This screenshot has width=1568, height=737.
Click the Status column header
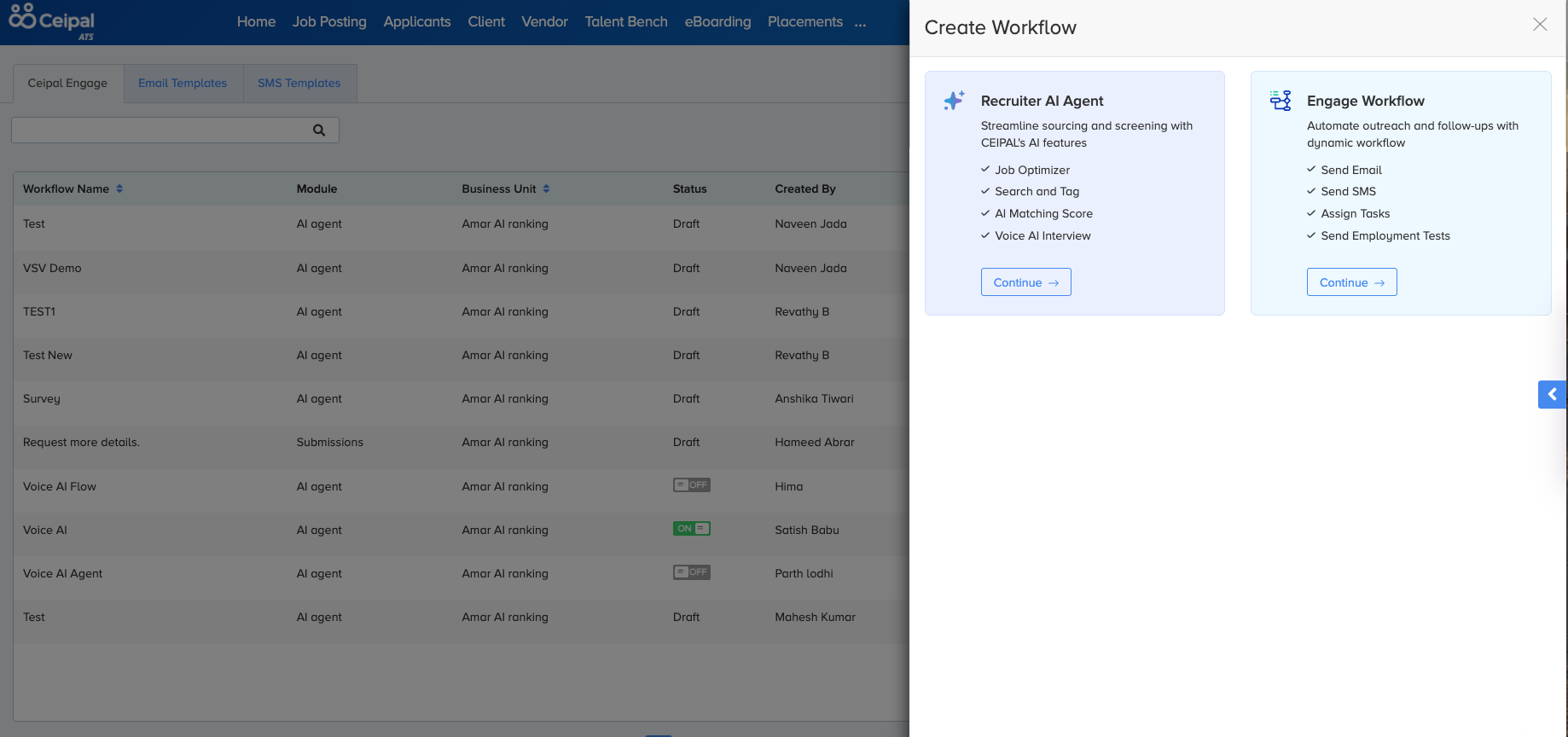tap(689, 189)
